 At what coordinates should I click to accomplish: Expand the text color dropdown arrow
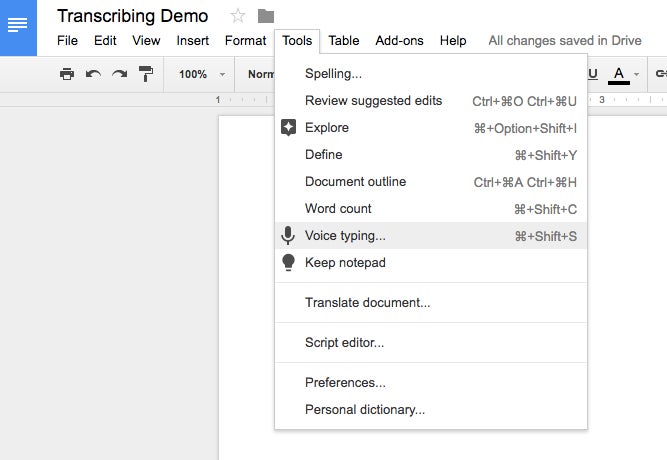click(x=636, y=74)
